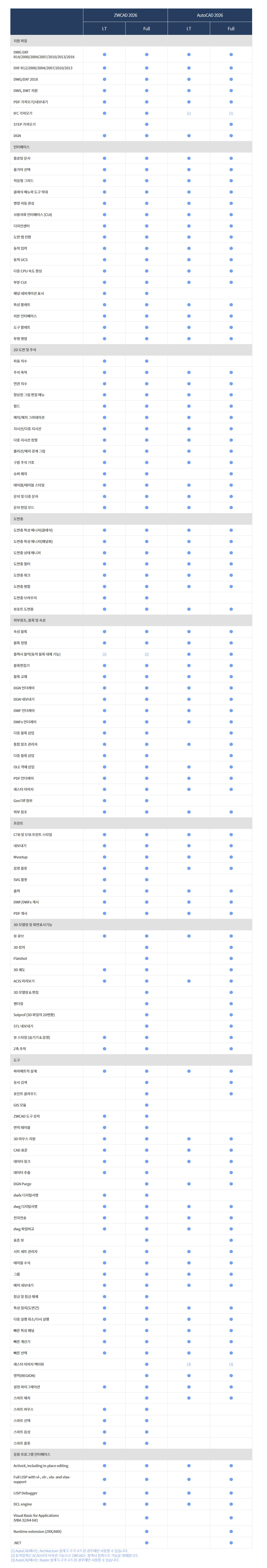Click footnote (1) about AutoCAD Architecture below table

(69, 1551)
